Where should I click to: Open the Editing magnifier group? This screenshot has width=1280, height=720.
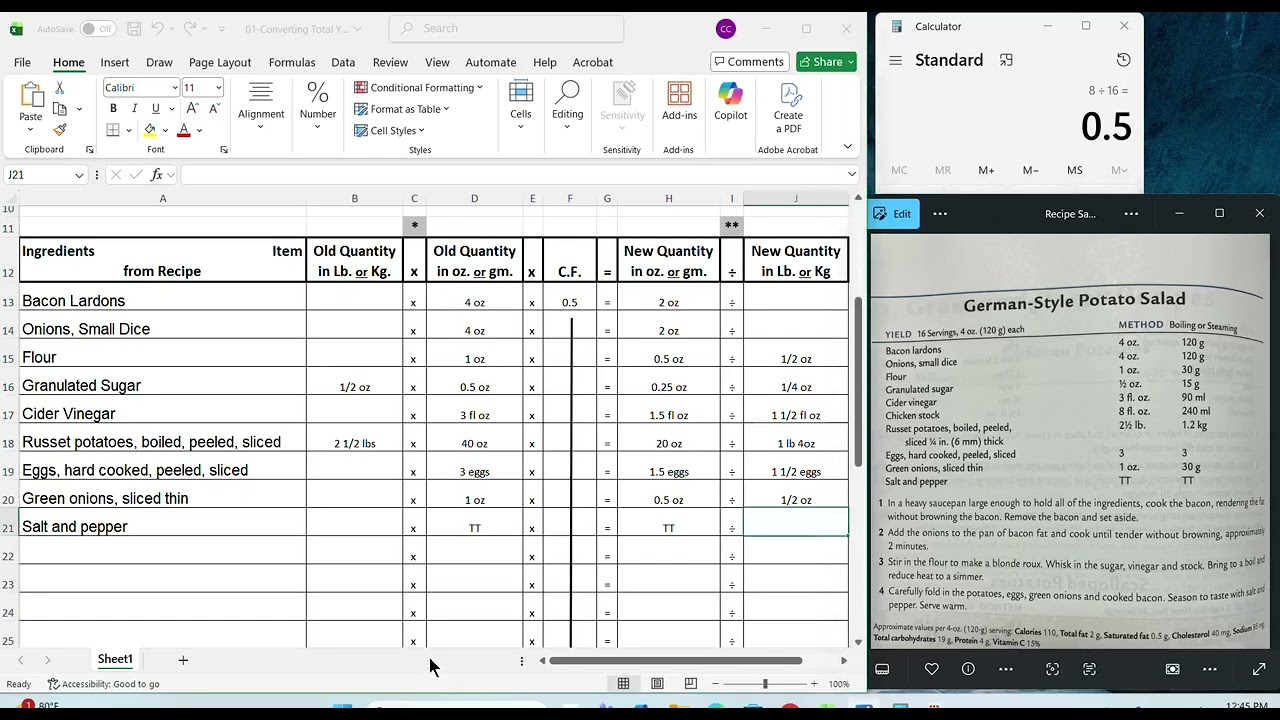click(x=567, y=104)
